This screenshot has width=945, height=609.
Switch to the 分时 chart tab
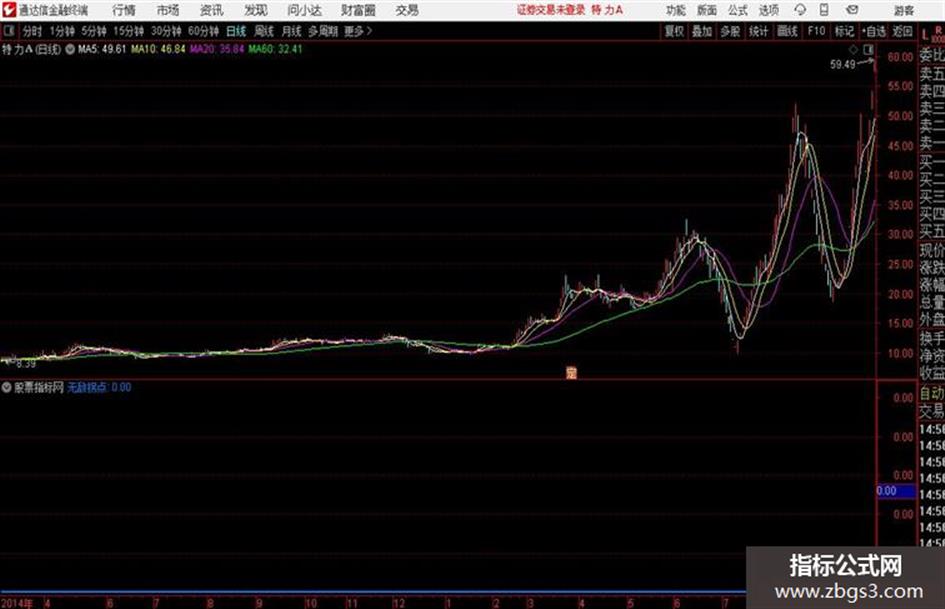click(x=33, y=31)
